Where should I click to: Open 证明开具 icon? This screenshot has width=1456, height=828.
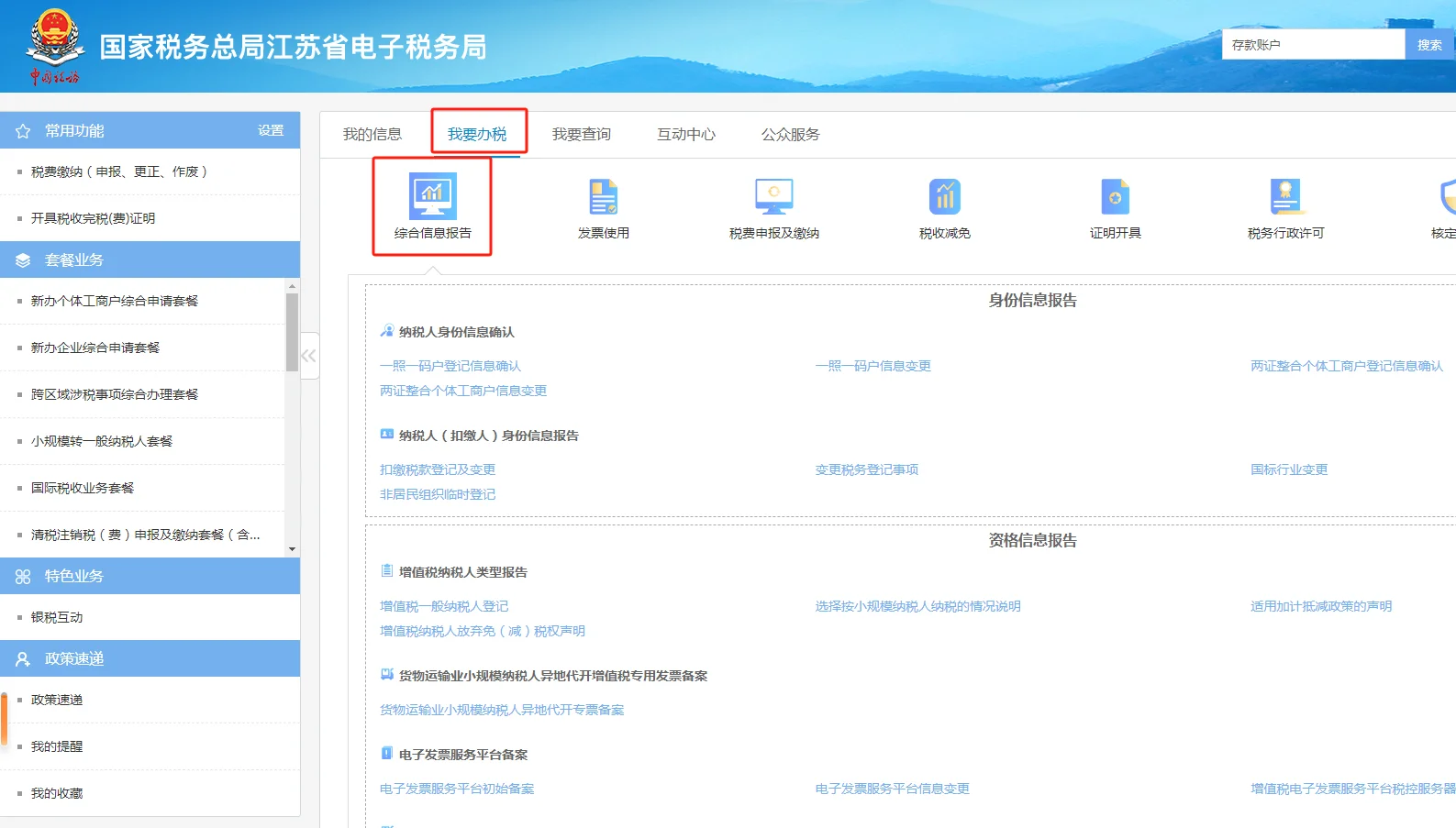pyautogui.click(x=1115, y=196)
